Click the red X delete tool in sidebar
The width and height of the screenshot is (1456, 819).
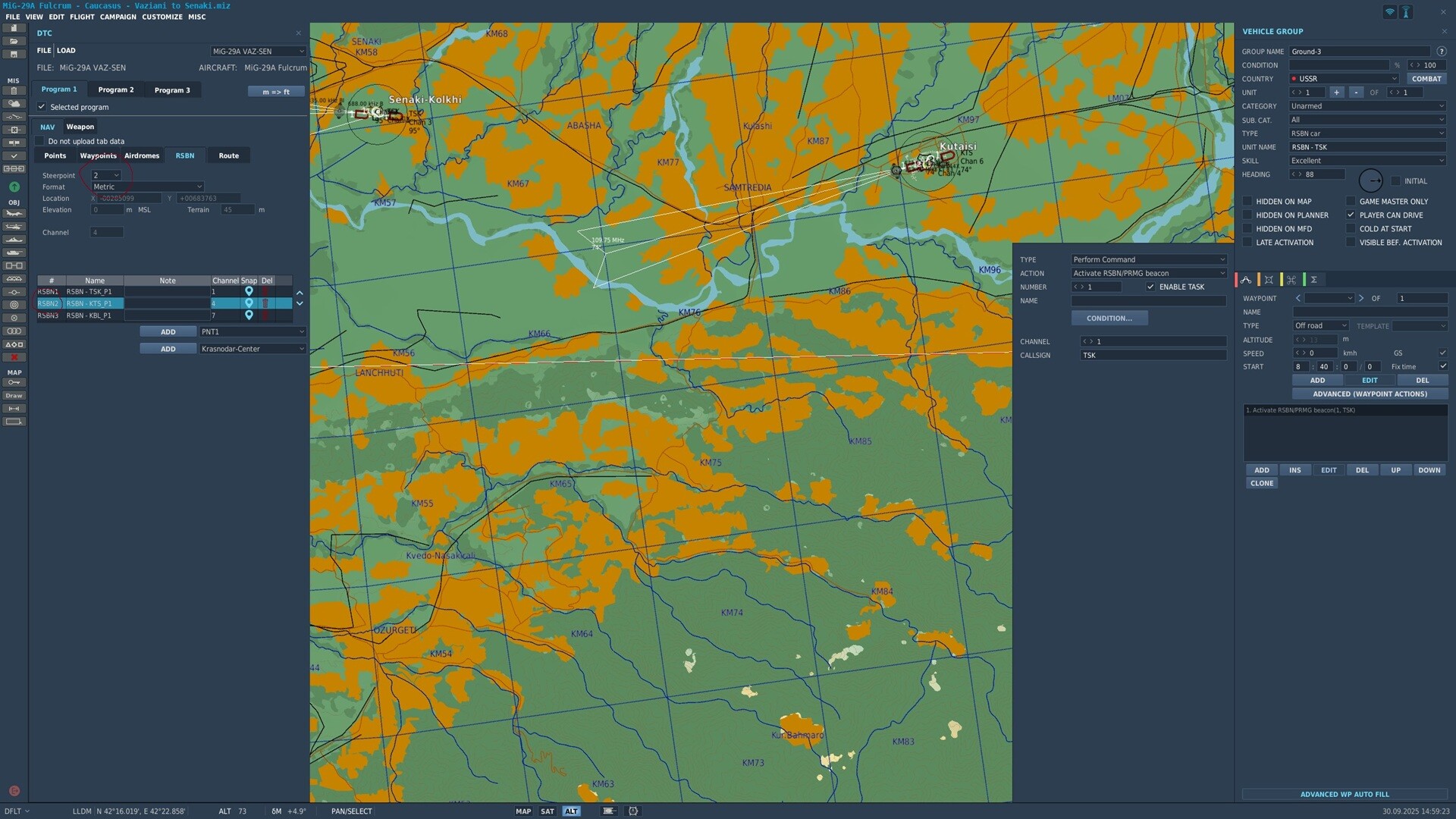coord(14,357)
